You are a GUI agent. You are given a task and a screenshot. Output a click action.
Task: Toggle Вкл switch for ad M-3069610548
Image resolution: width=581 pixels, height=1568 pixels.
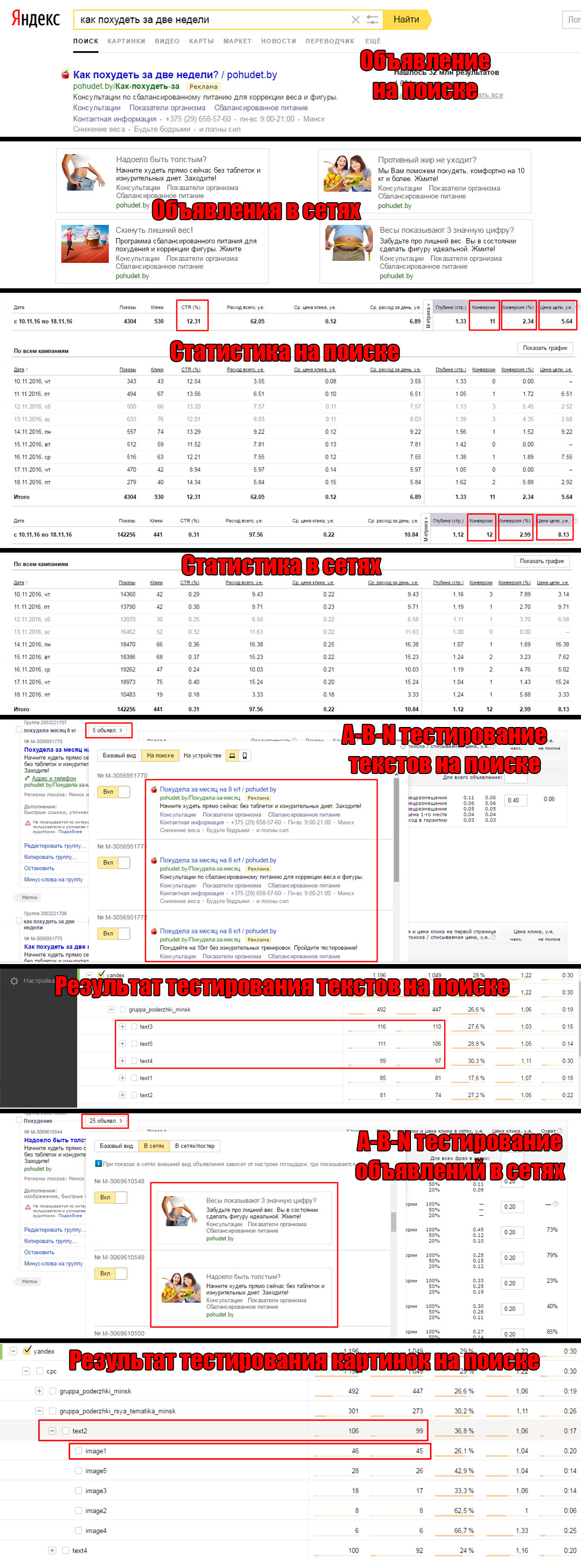(111, 1197)
